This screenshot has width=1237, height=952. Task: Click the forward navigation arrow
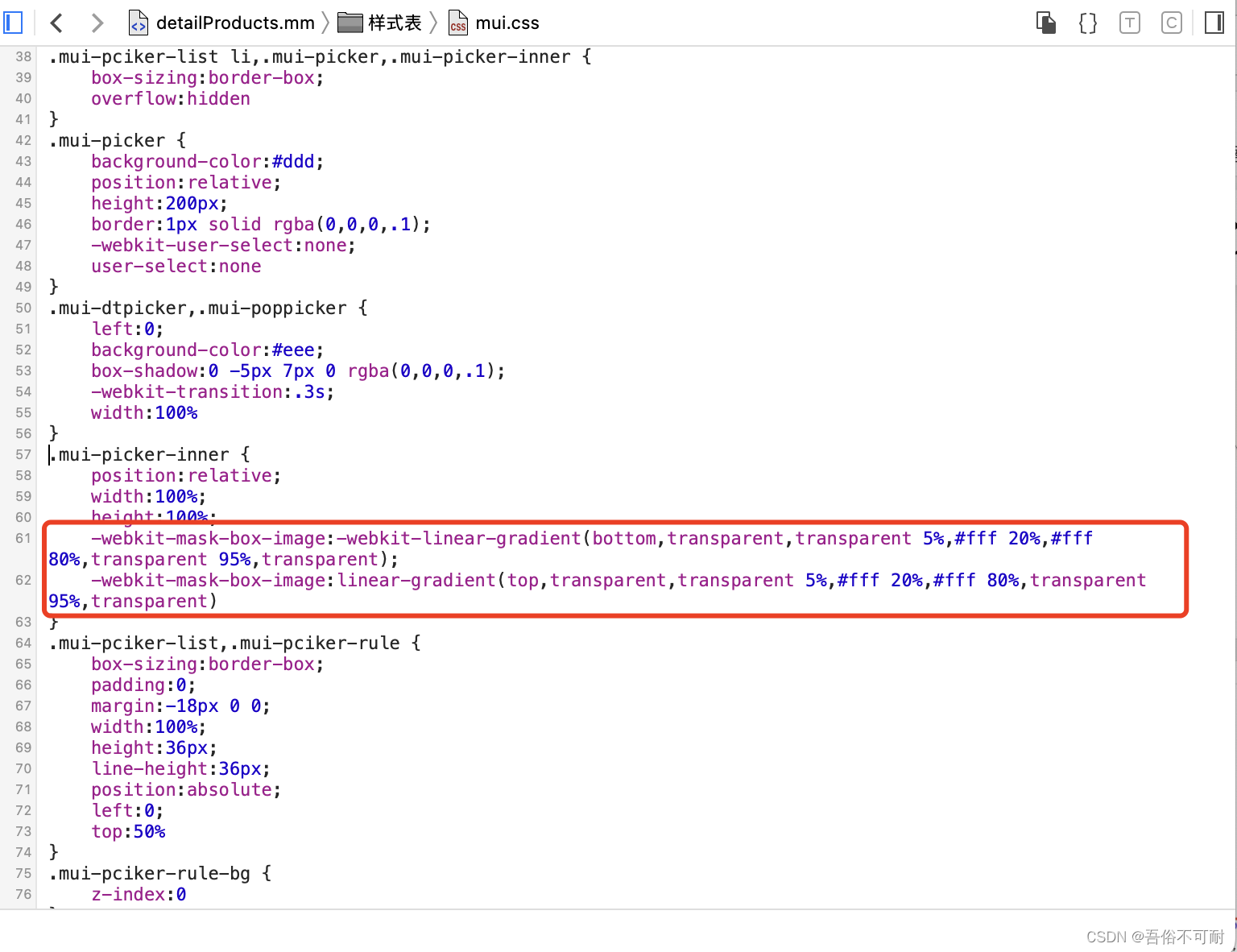click(96, 23)
